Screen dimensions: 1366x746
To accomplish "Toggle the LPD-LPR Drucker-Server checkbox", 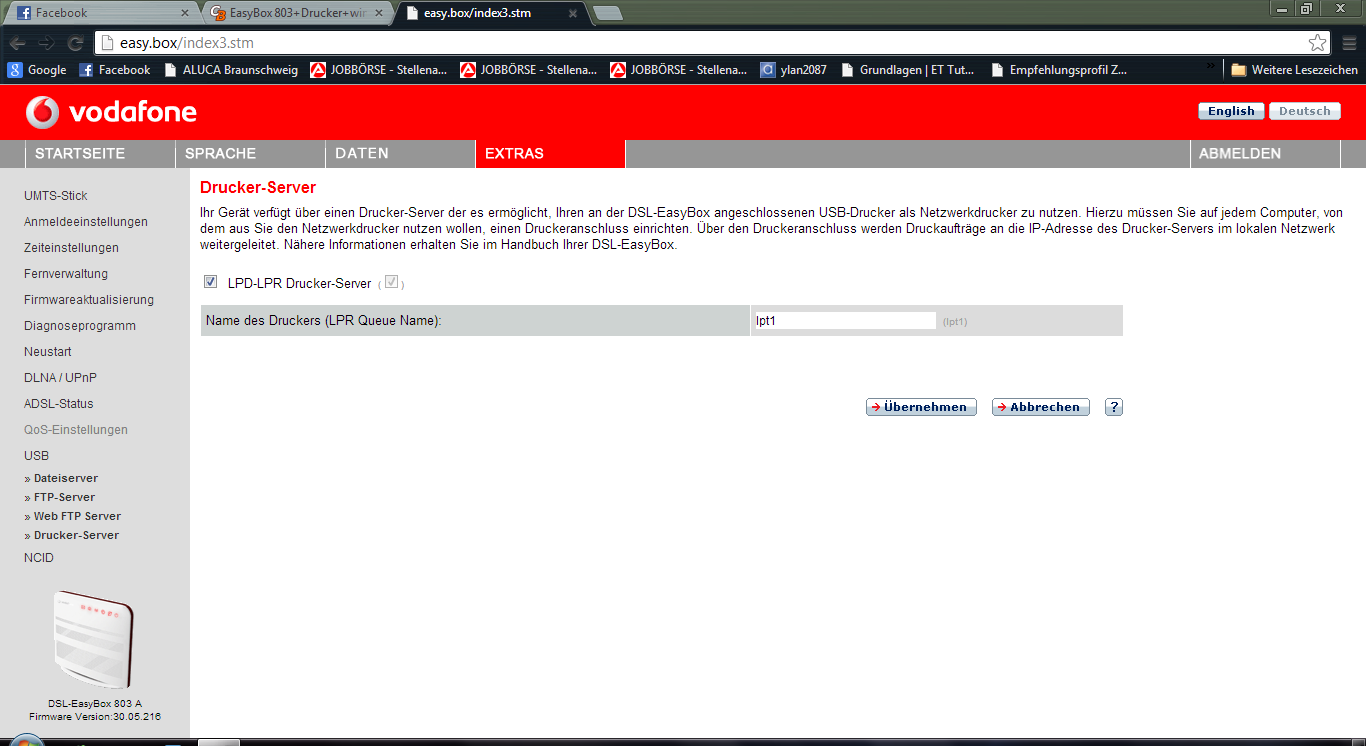I will [210, 282].
